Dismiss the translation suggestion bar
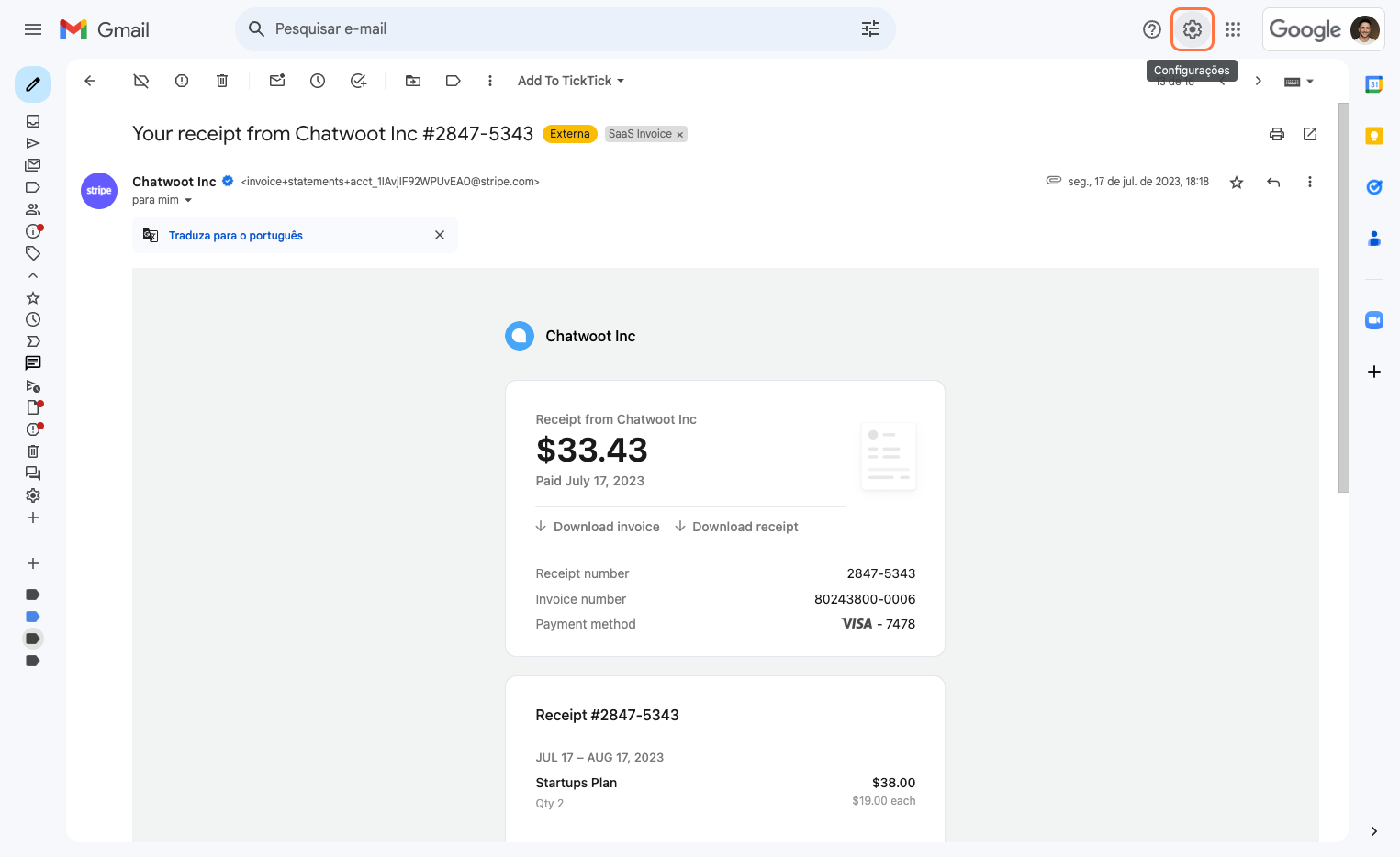 click(440, 235)
